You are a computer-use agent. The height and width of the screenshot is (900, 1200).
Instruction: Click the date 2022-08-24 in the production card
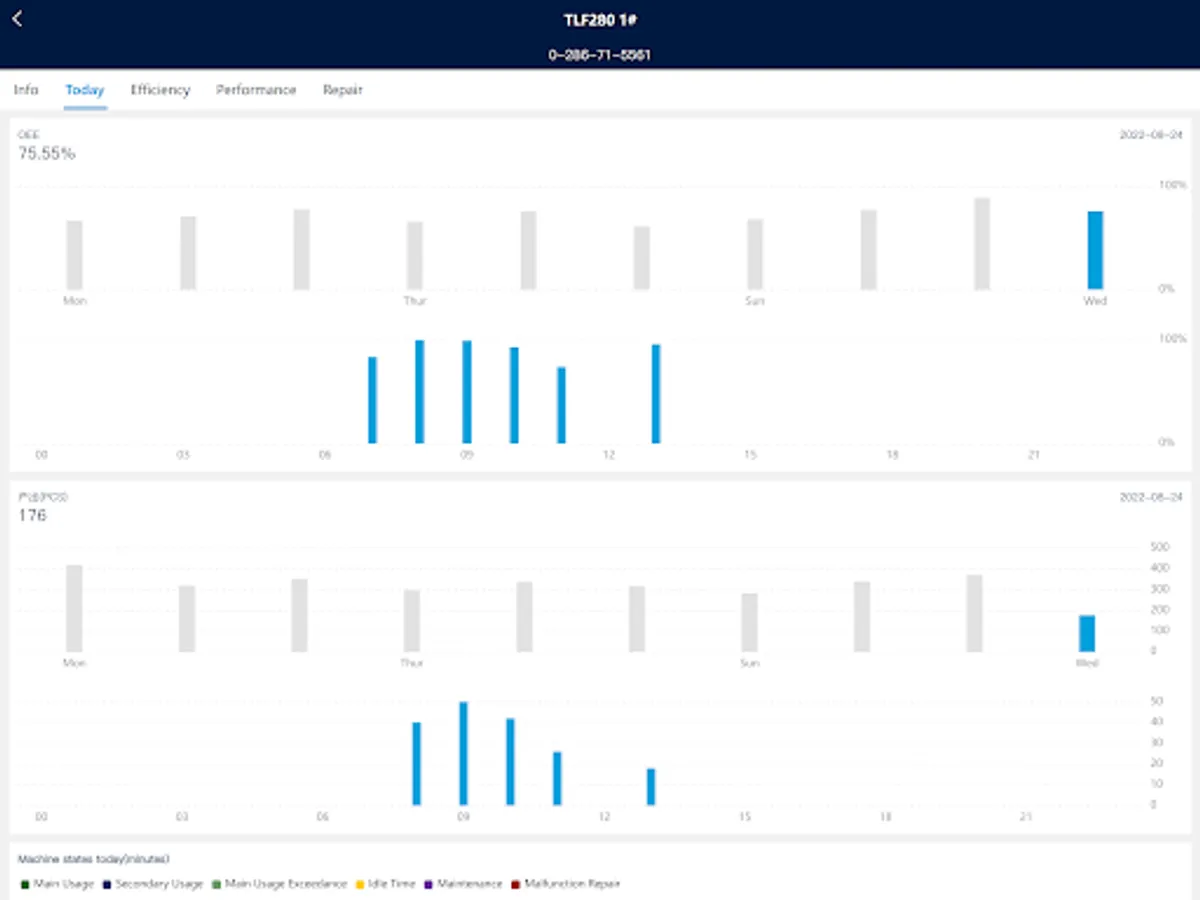(1153, 496)
